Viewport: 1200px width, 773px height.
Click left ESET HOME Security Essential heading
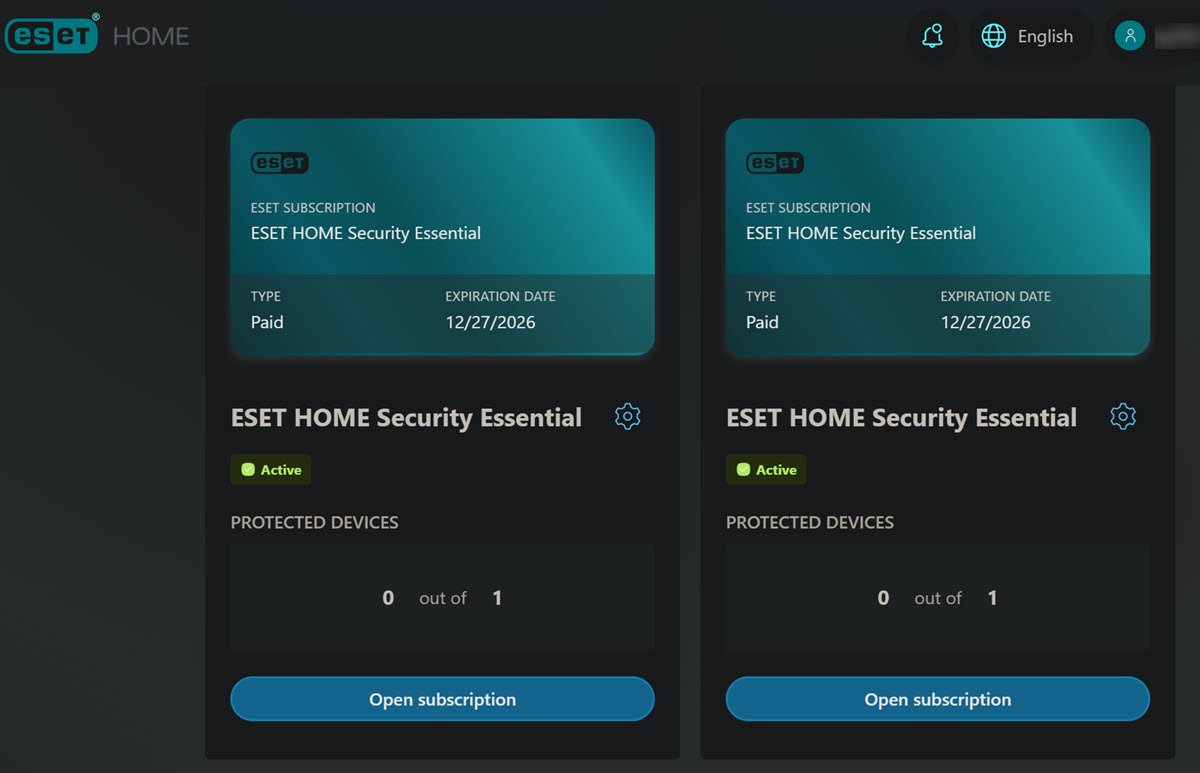click(406, 417)
